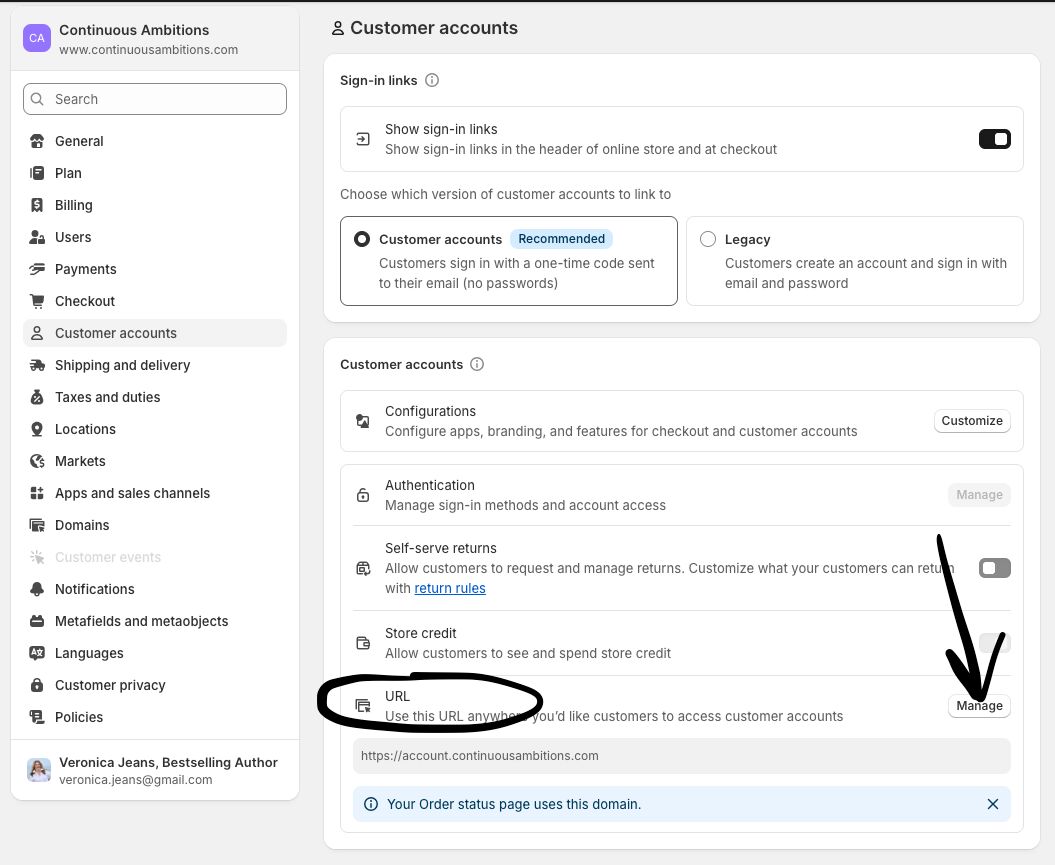Select the recommended Customer accounts radio option
The width and height of the screenshot is (1055, 865).
(x=362, y=240)
